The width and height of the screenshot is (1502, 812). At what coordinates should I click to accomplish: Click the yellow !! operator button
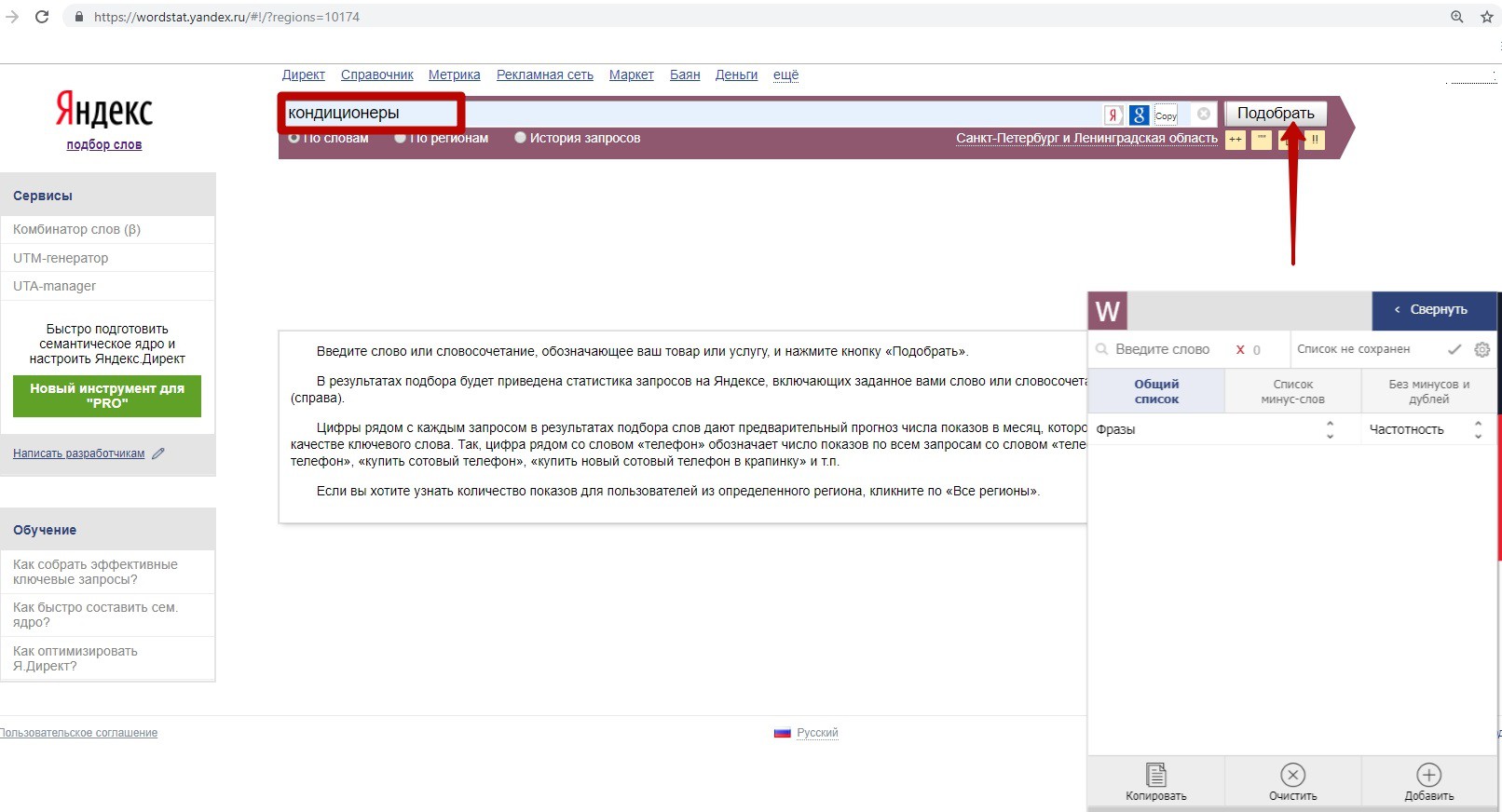[x=1315, y=140]
